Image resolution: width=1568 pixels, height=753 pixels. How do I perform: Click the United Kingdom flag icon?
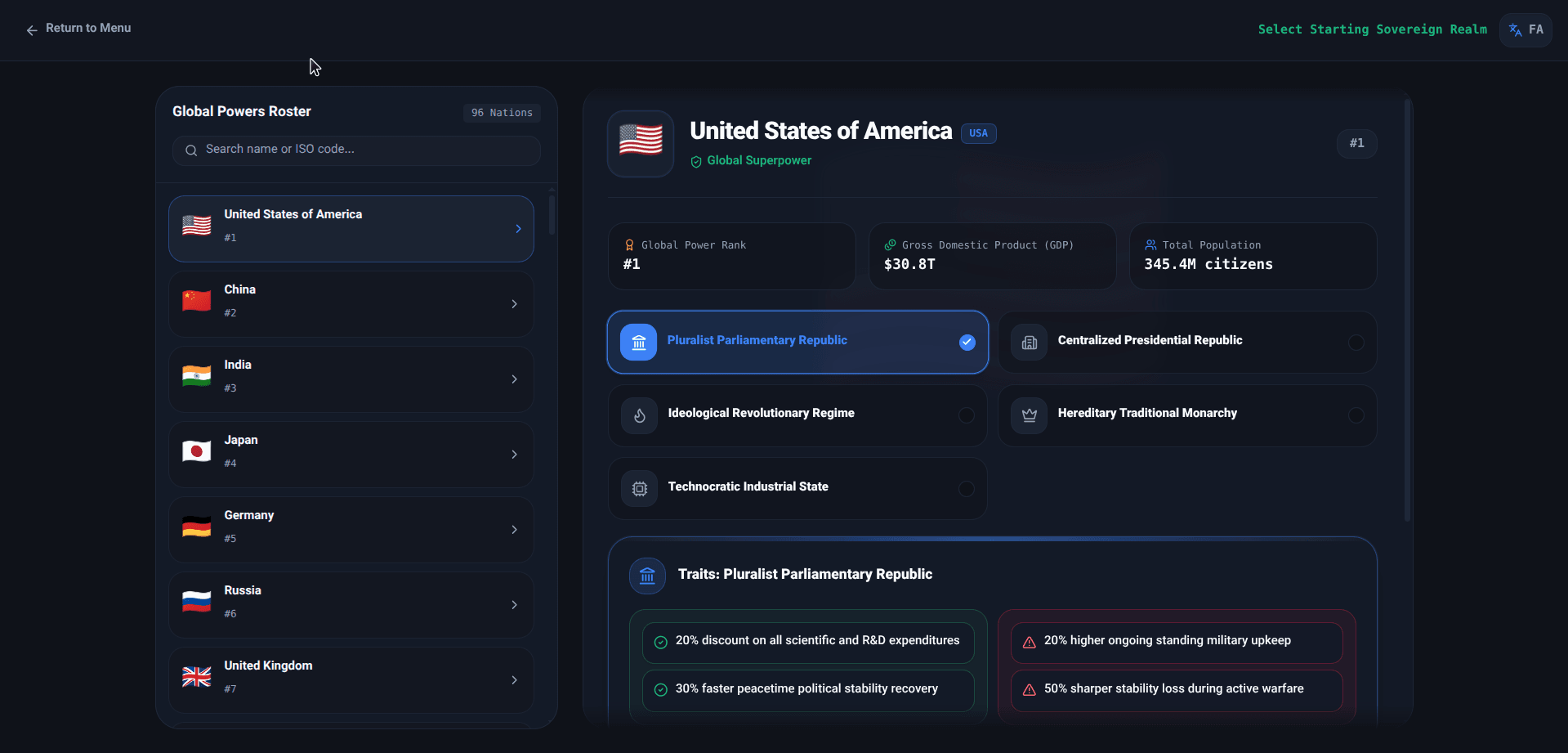tap(197, 677)
